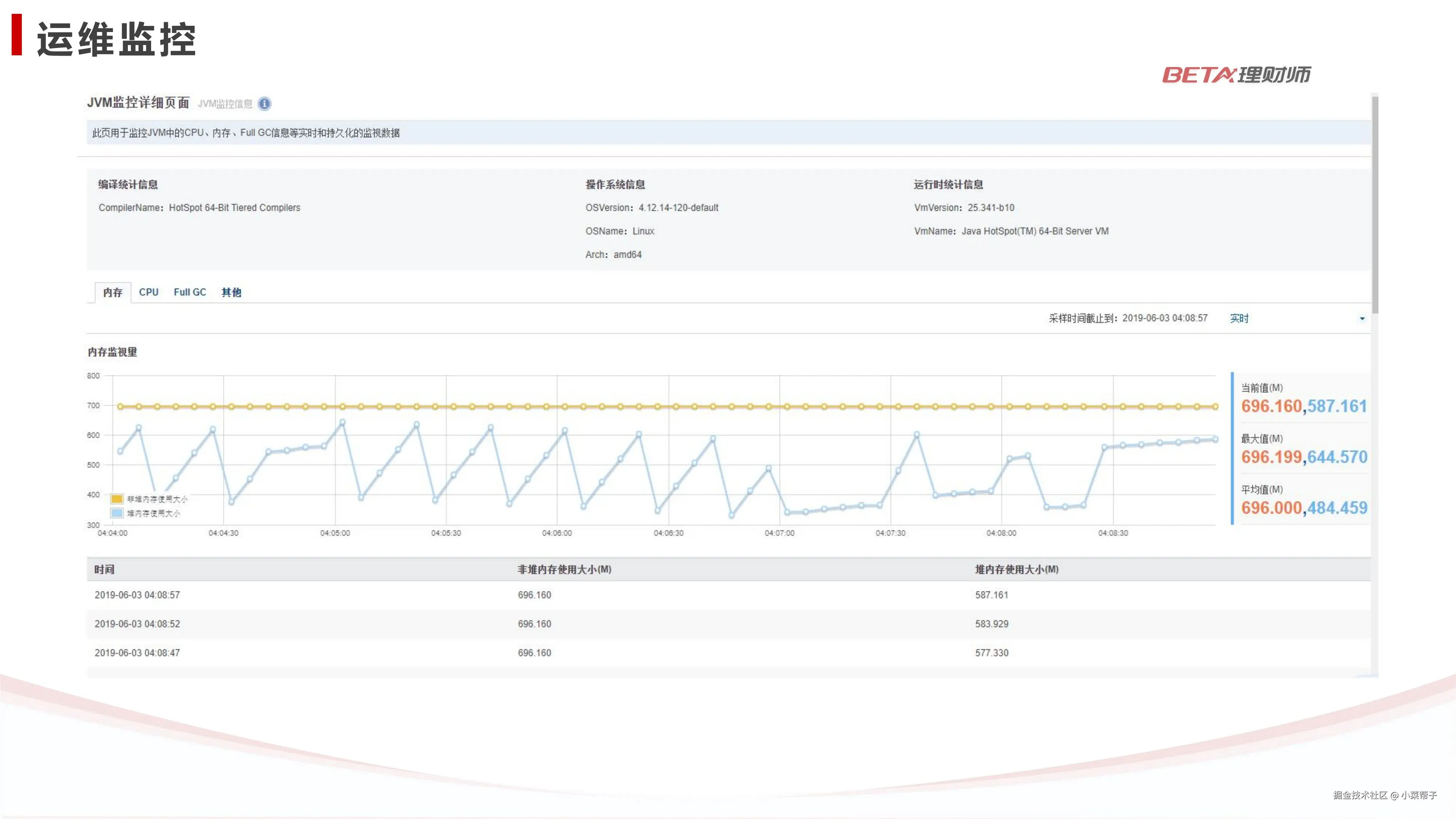Click the 时间 column header

point(104,570)
